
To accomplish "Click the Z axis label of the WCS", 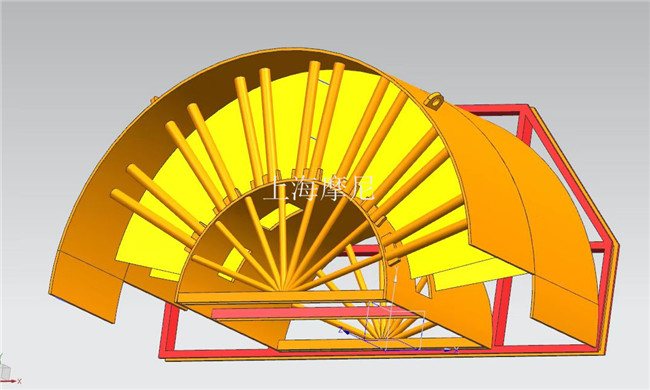I will pos(341,330).
